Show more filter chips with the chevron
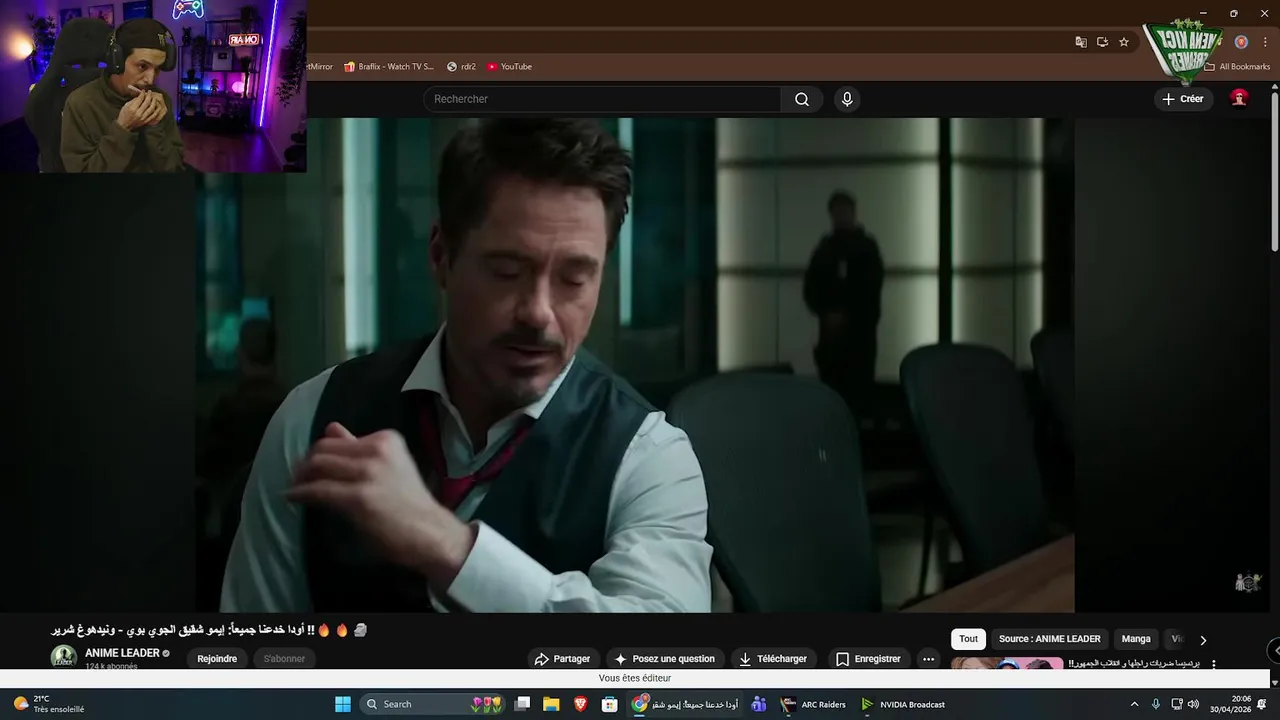 1203,640
